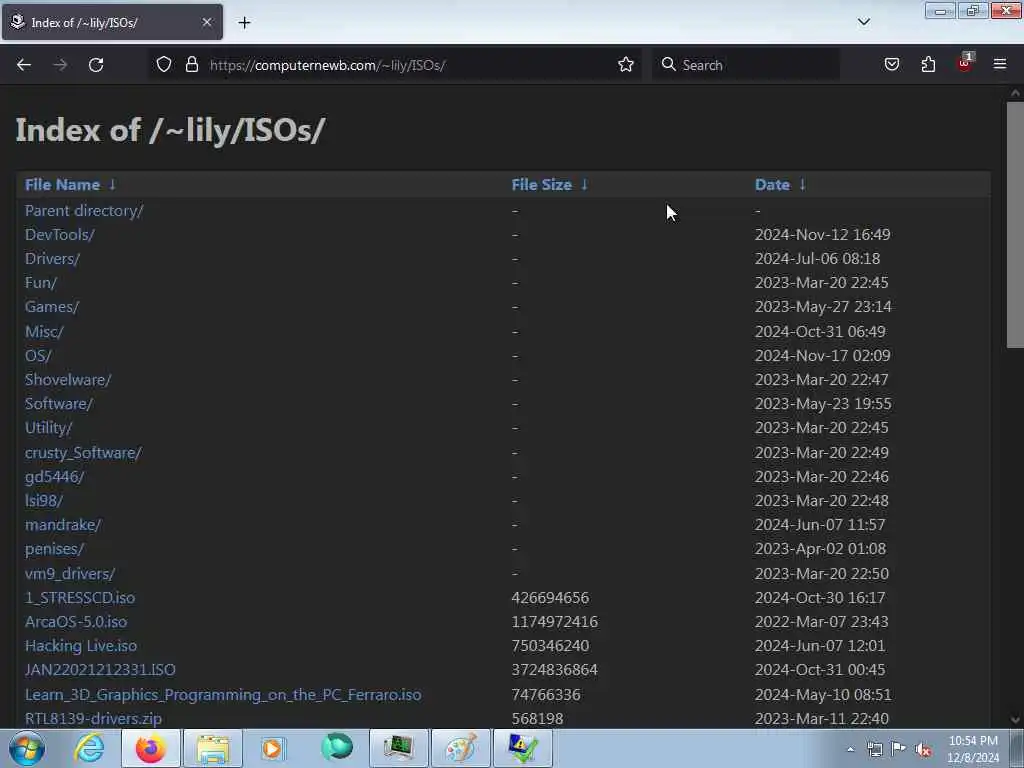This screenshot has width=1024, height=768.
Task: Close the Index of /~lily/ISOs/ tab
Action: click(207, 22)
